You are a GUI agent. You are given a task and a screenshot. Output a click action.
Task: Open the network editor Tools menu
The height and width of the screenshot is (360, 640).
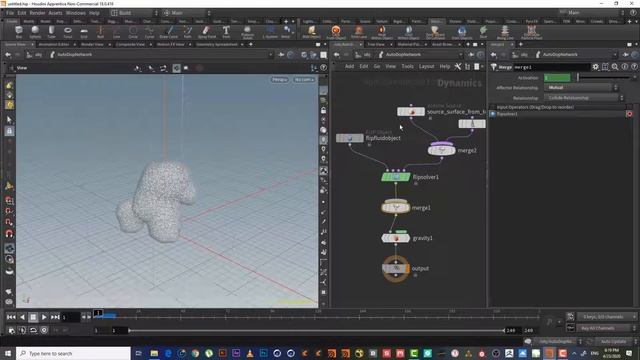click(407, 67)
